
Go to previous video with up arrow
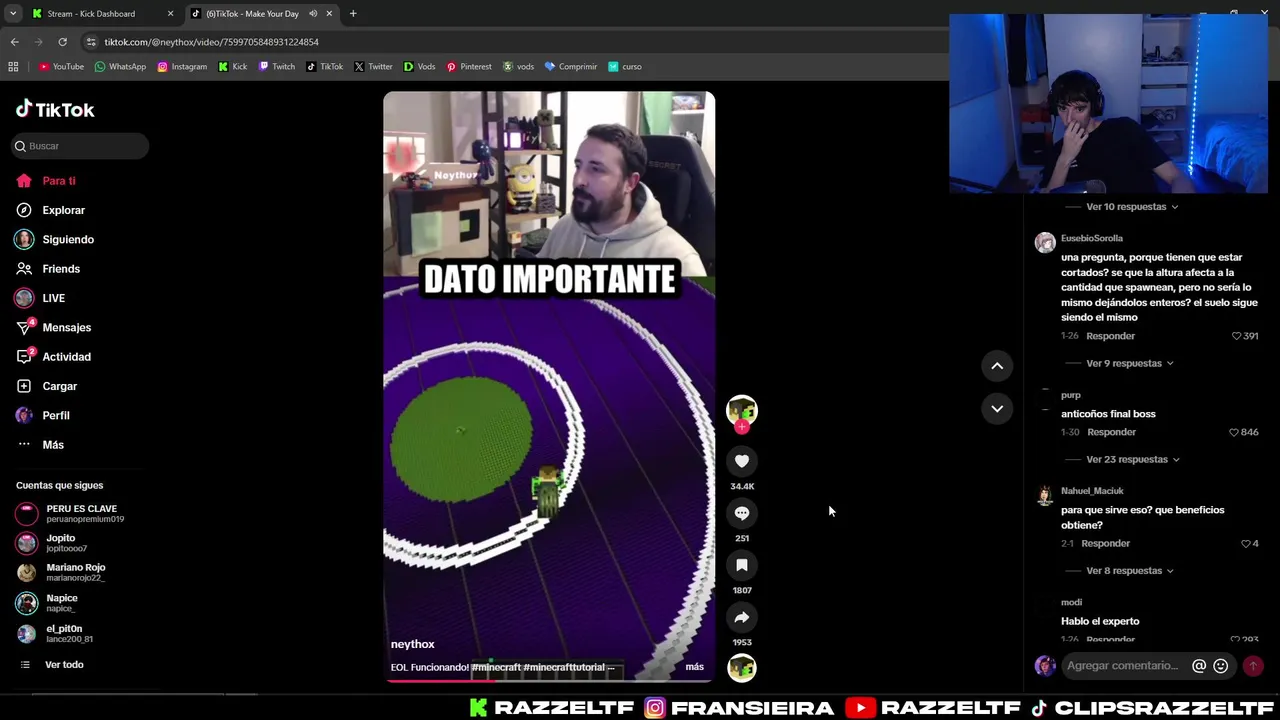pos(997,366)
